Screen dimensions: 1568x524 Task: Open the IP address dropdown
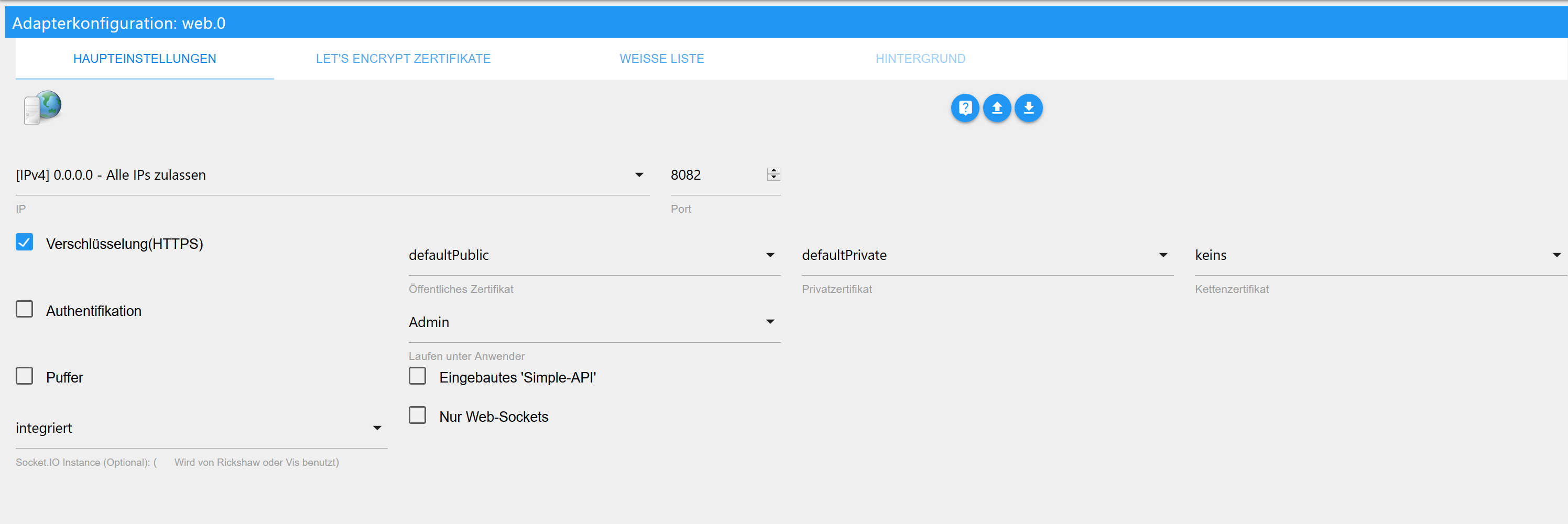point(332,175)
